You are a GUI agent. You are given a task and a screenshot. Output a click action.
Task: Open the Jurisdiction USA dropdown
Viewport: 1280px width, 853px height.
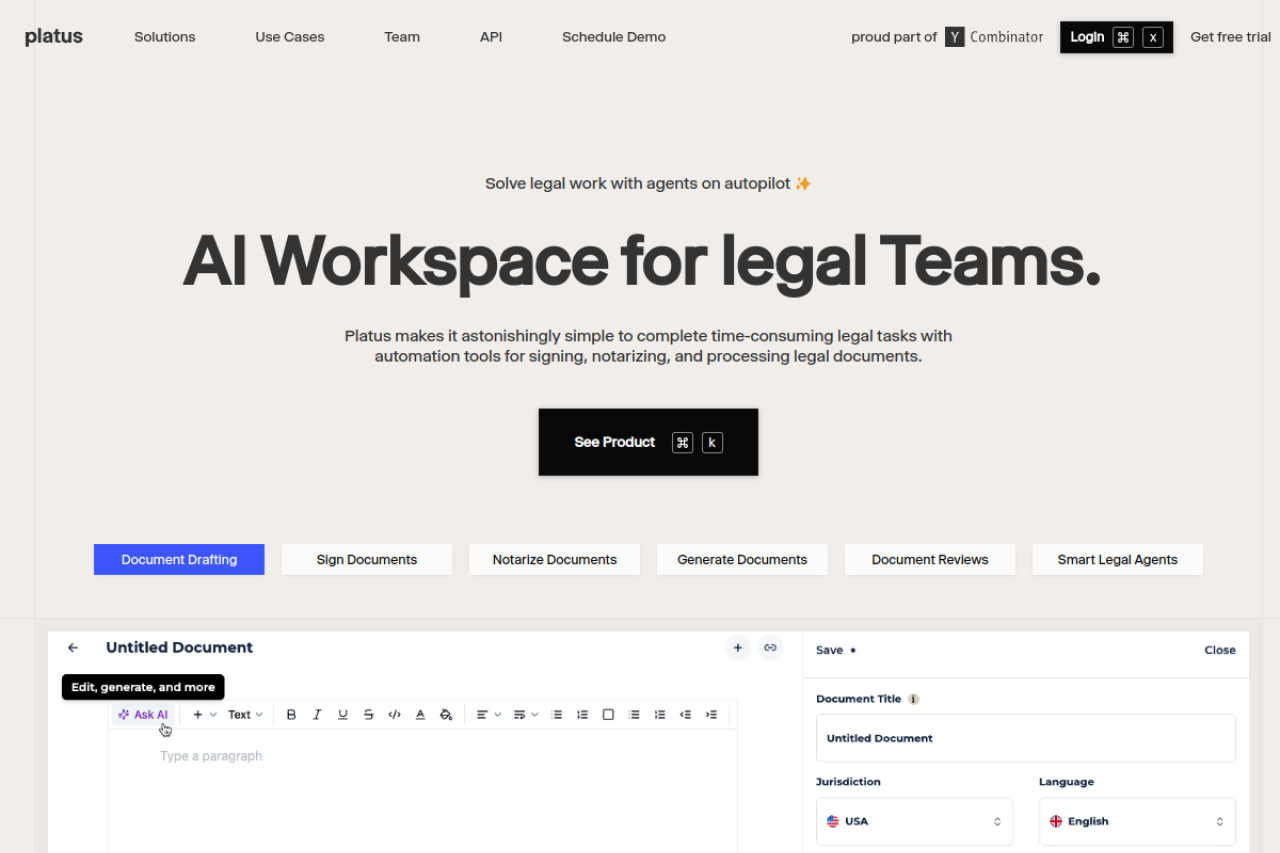coord(914,821)
